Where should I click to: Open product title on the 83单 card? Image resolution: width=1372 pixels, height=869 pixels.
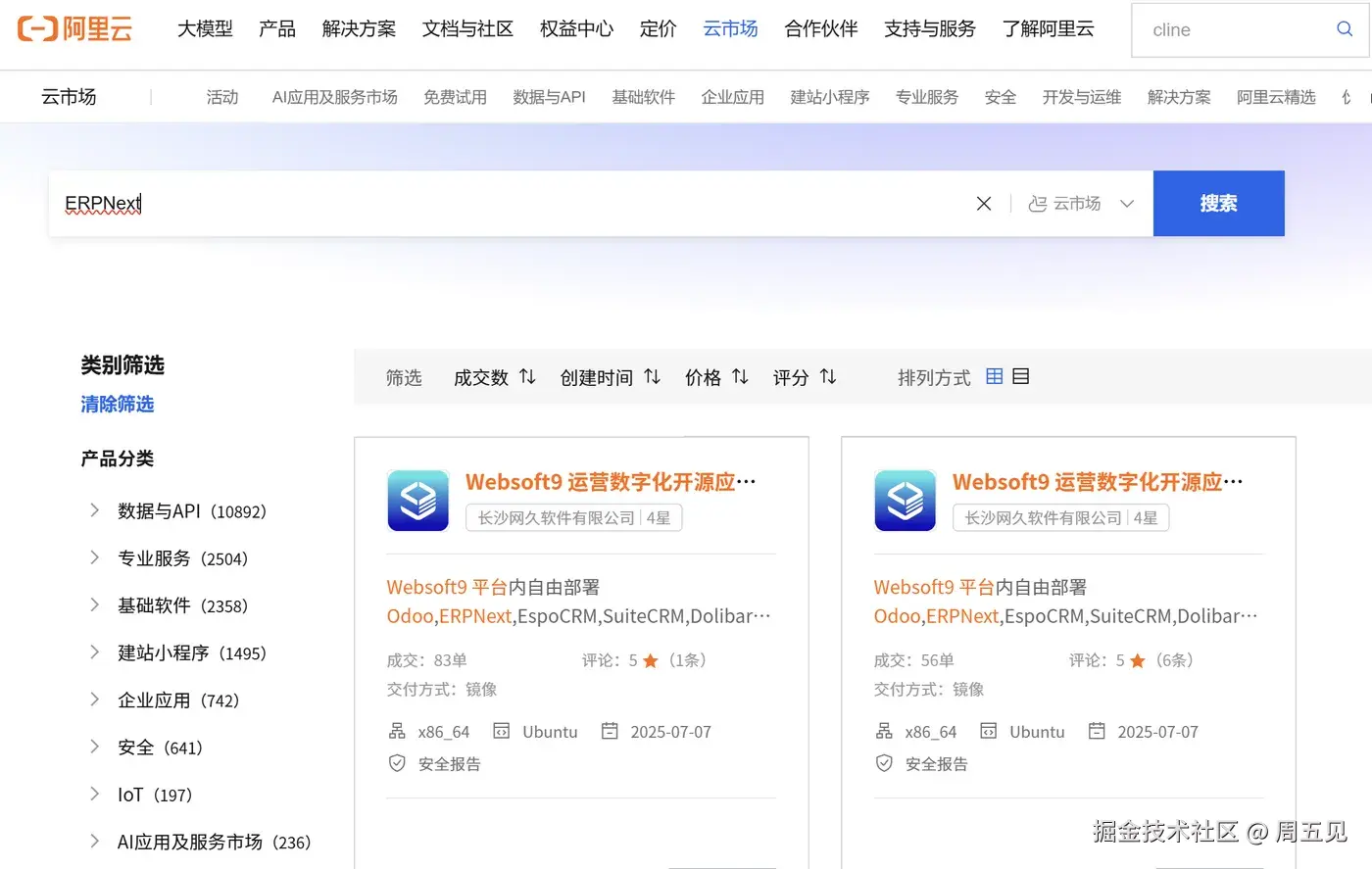[611, 482]
